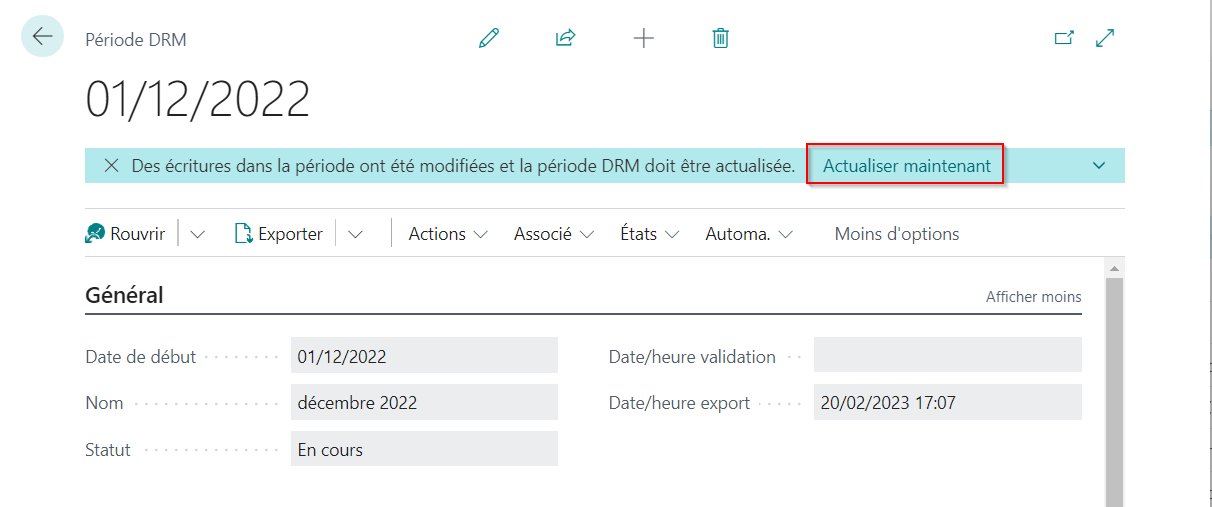The image size is (1212, 507).
Task: Click scrollbar up arrow
Action: click(1114, 267)
